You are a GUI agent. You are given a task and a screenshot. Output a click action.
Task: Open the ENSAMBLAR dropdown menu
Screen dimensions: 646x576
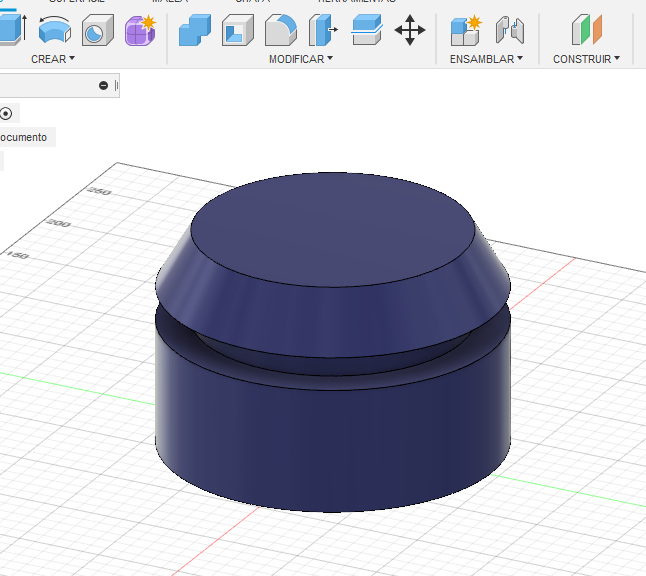point(487,59)
